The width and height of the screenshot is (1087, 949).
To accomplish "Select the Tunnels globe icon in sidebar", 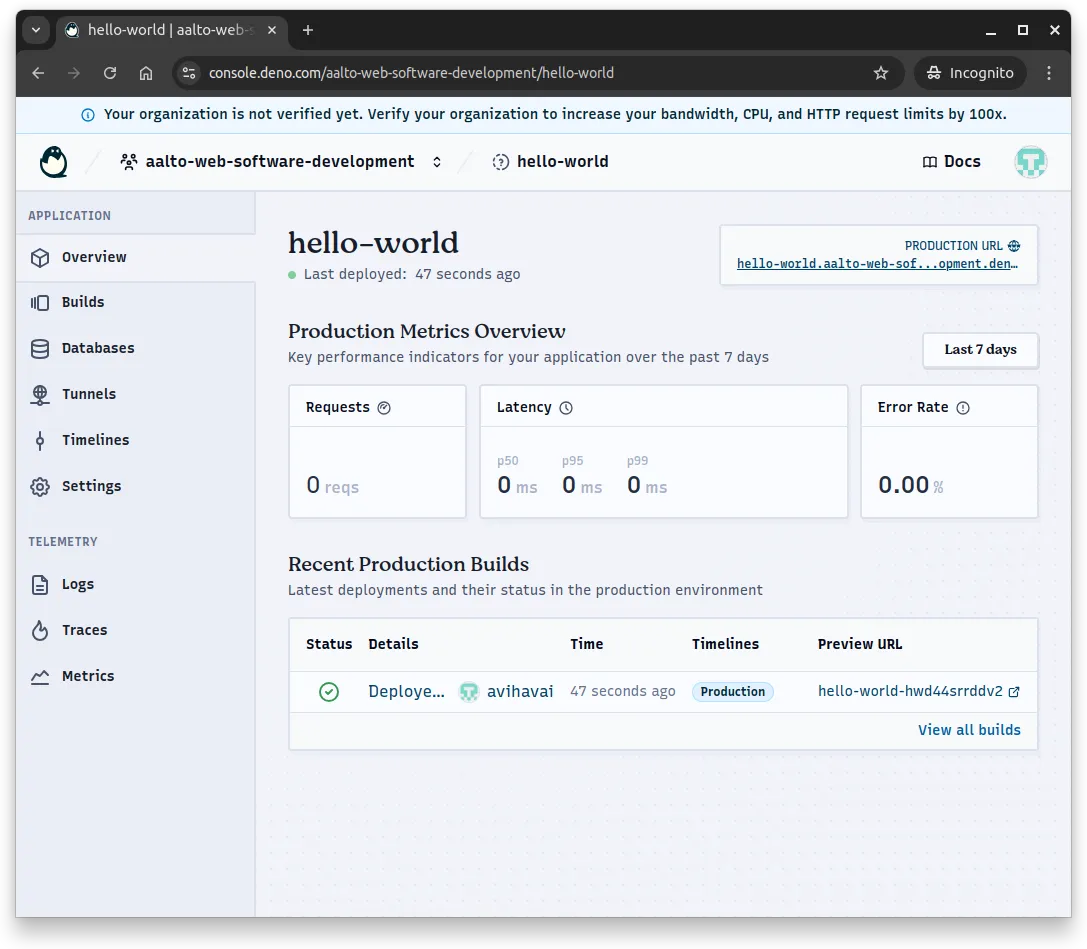I will 40,394.
